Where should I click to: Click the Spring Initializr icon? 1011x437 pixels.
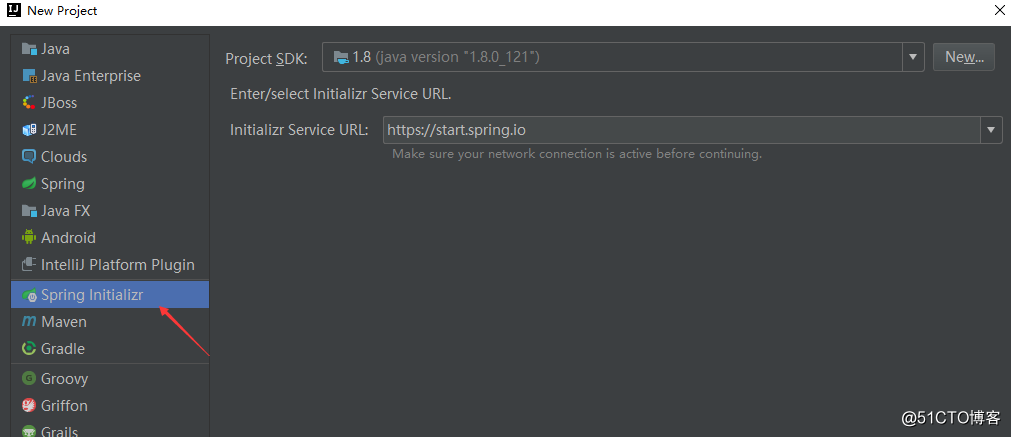[x=29, y=295]
